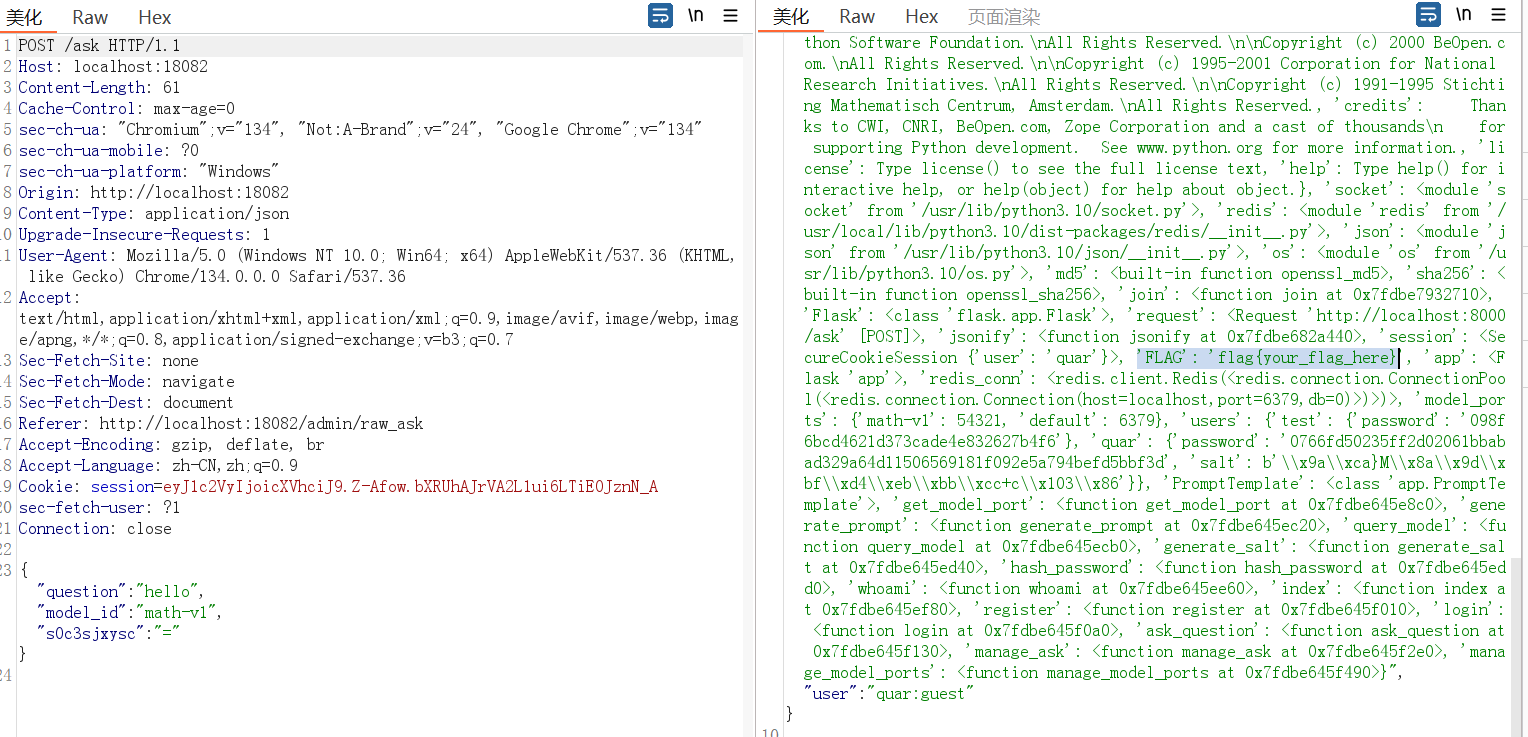Screen dimensions: 1528x737
Task: Click the highlighted FLAG text in response
Action: pos(1267,357)
